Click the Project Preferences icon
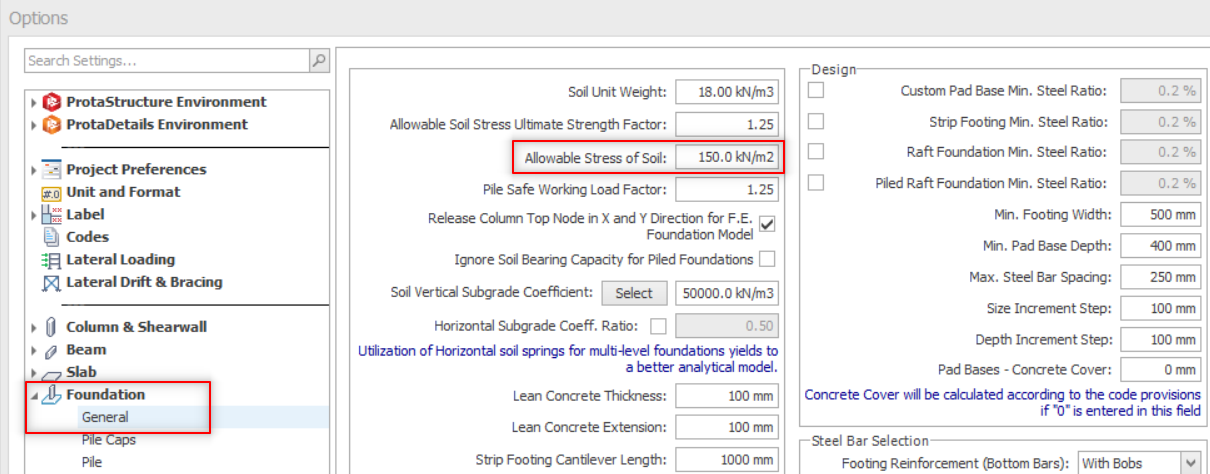The image size is (1210, 474). tap(52, 170)
